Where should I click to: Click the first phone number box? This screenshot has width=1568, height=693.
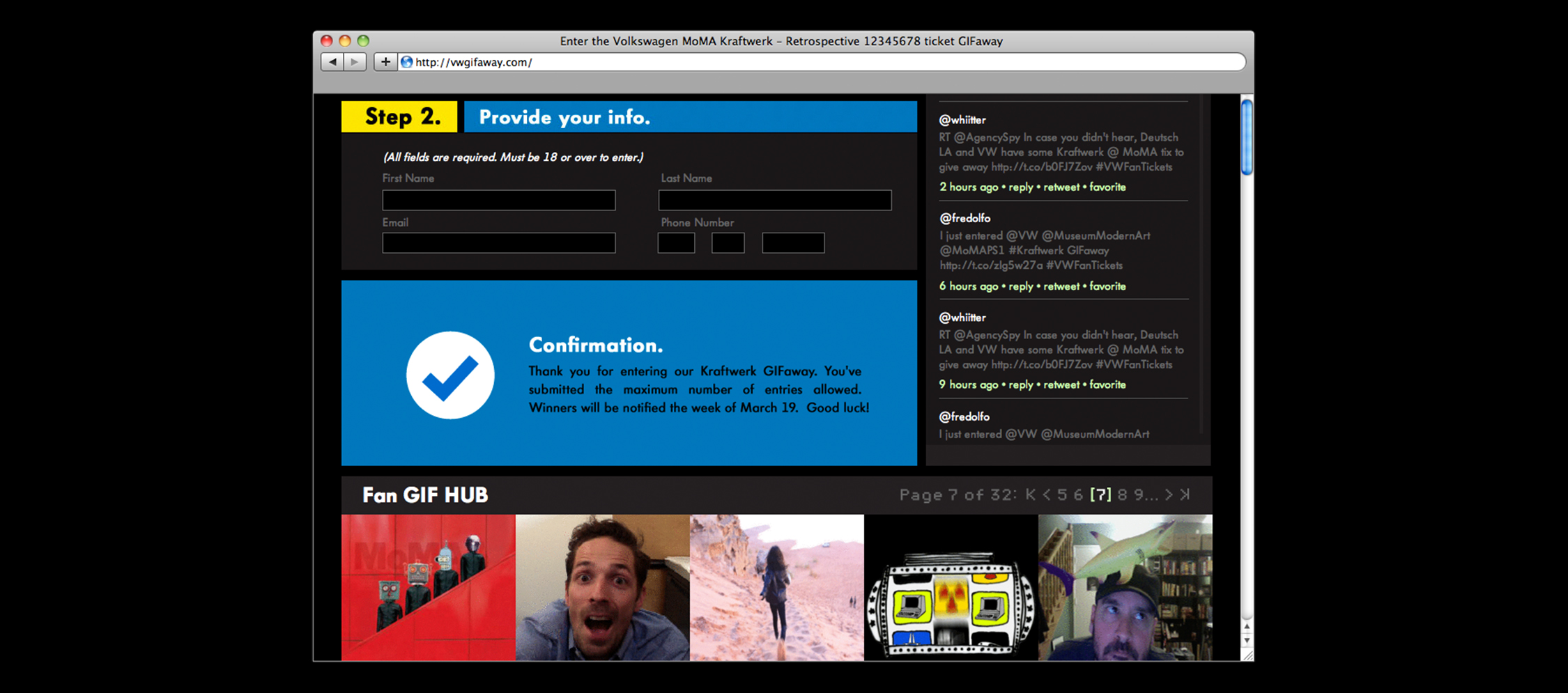[x=676, y=242]
